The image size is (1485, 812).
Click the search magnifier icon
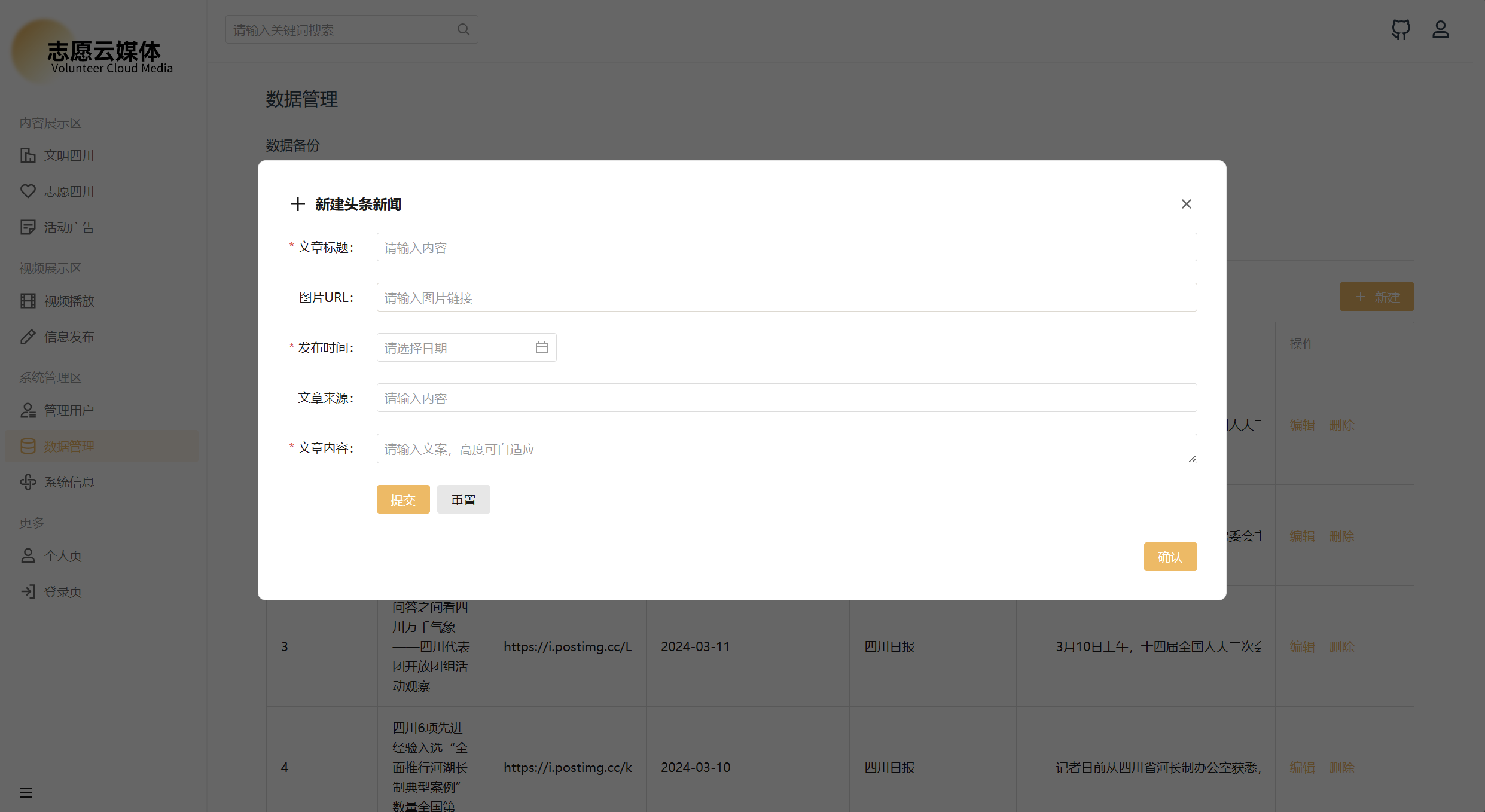pos(463,29)
